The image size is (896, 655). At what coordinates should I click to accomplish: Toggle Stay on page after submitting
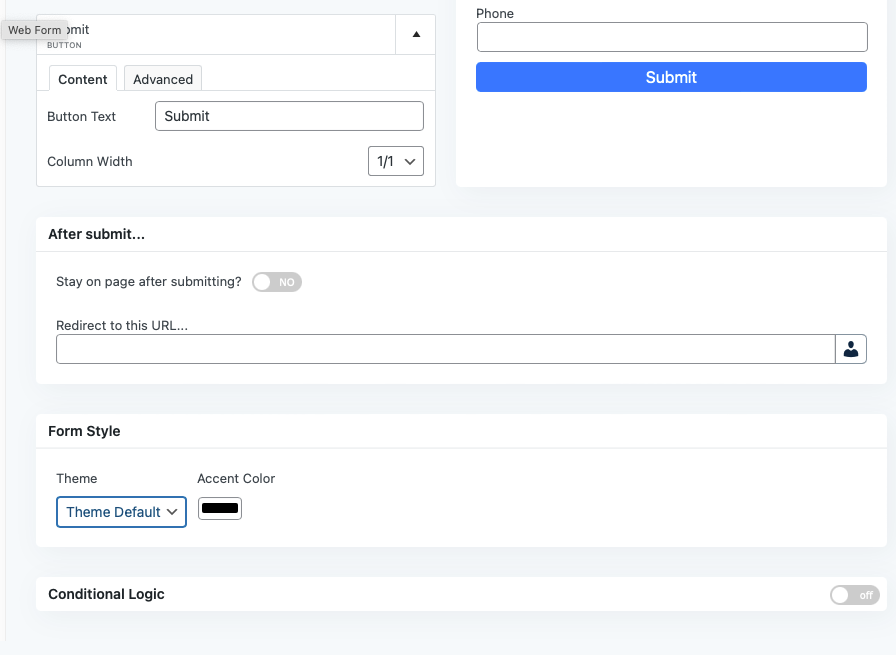[x=277, y=282]
